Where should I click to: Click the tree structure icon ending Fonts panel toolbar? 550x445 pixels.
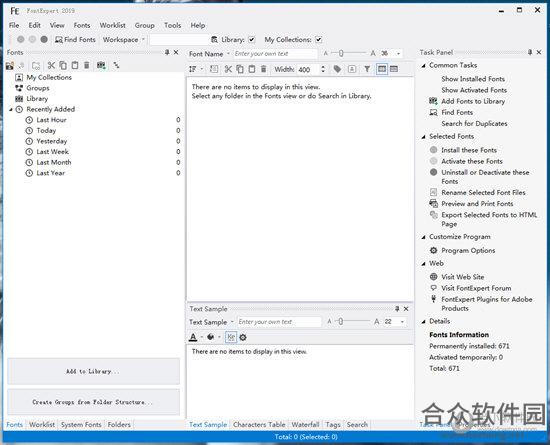pyautogui.click(x=116, y=65)
